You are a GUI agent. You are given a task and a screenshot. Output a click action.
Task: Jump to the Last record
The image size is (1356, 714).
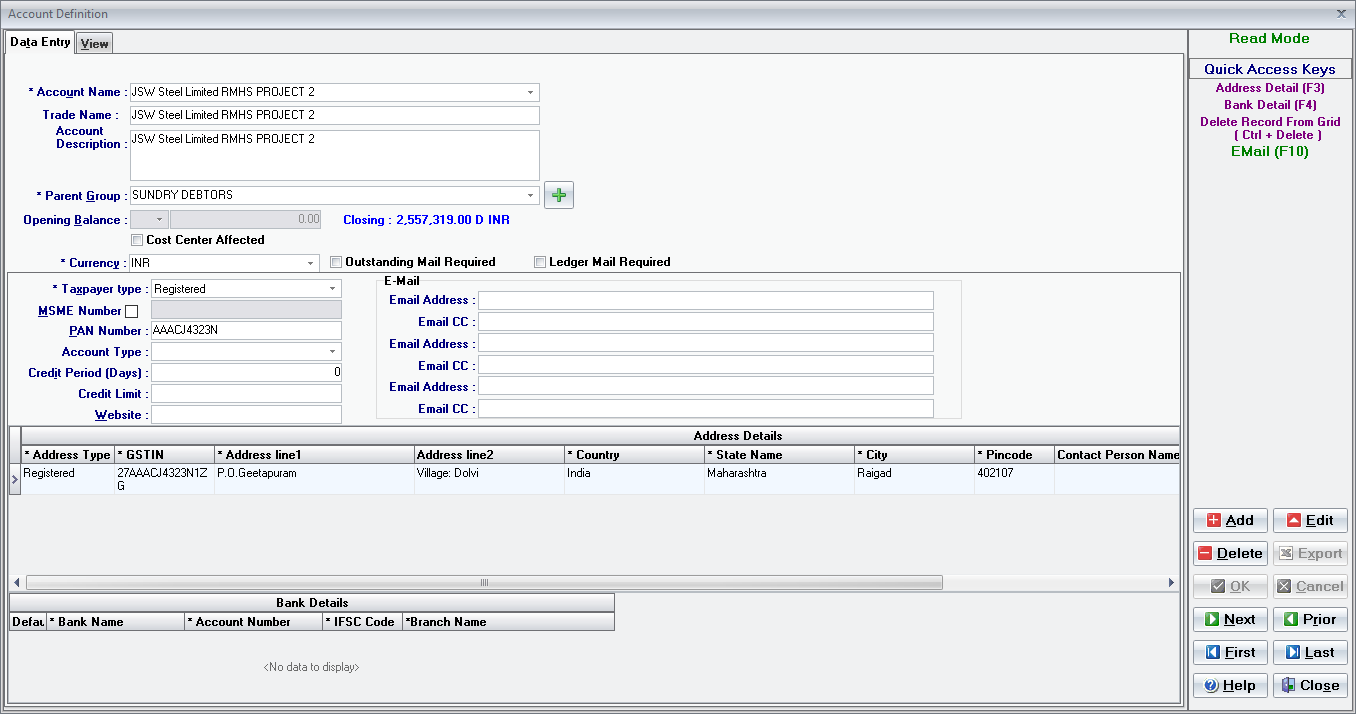[x=1310, y=652]
